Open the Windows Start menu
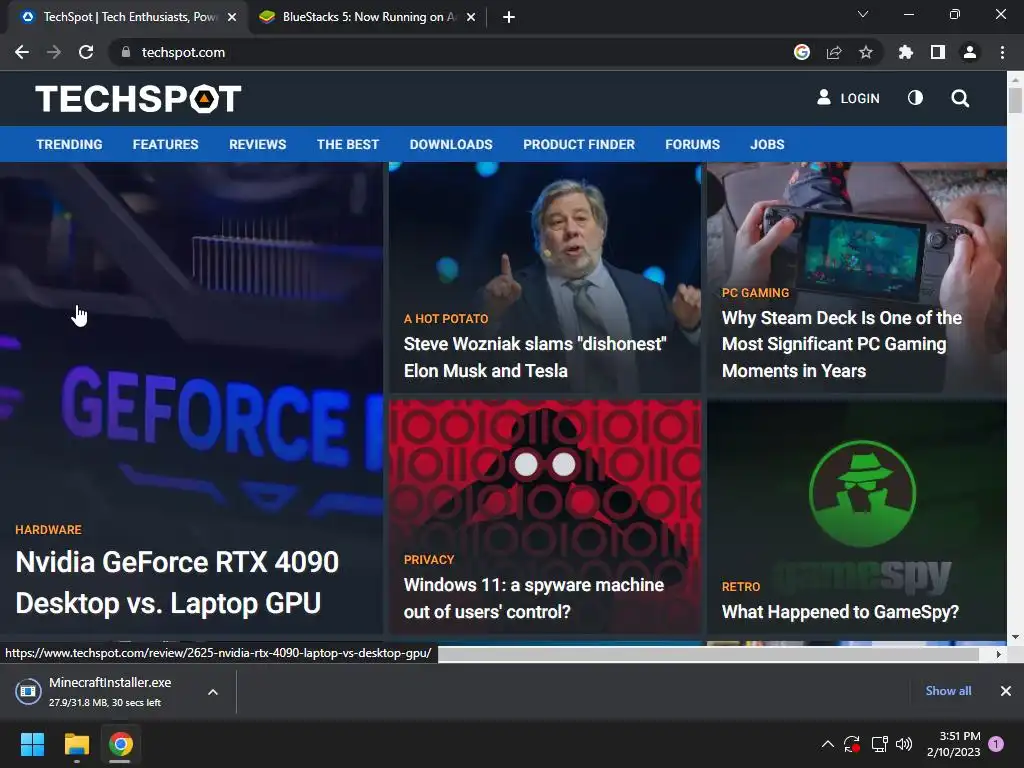Viewport: 1024px width, 768px height. click(32, 744)
